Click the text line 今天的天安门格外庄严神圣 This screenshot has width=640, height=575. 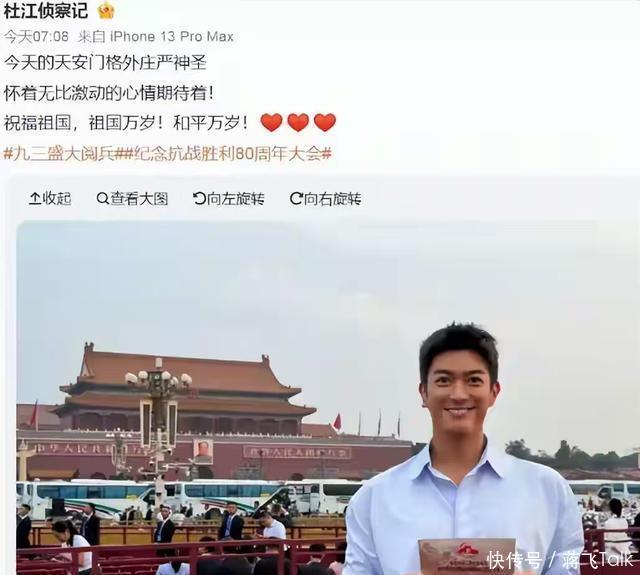tap(106, 63)
